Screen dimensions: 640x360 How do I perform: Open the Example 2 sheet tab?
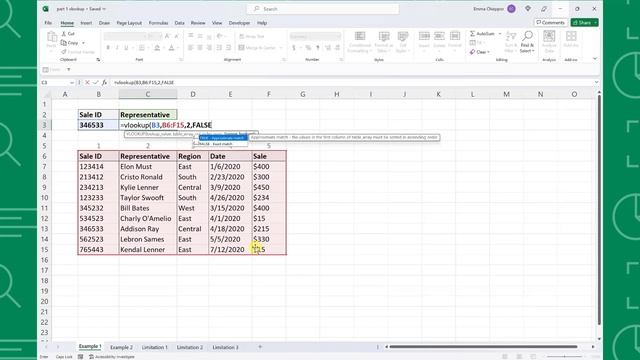coord(121,347)
